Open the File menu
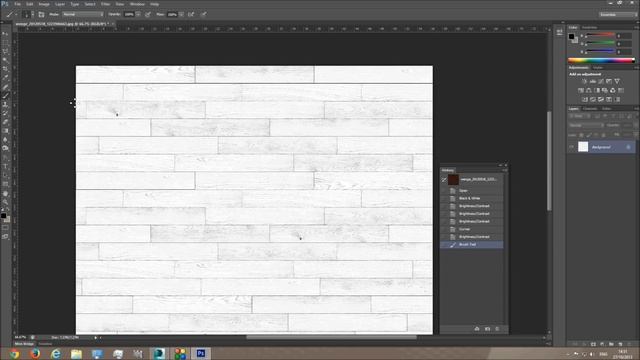 coord(18,4)
